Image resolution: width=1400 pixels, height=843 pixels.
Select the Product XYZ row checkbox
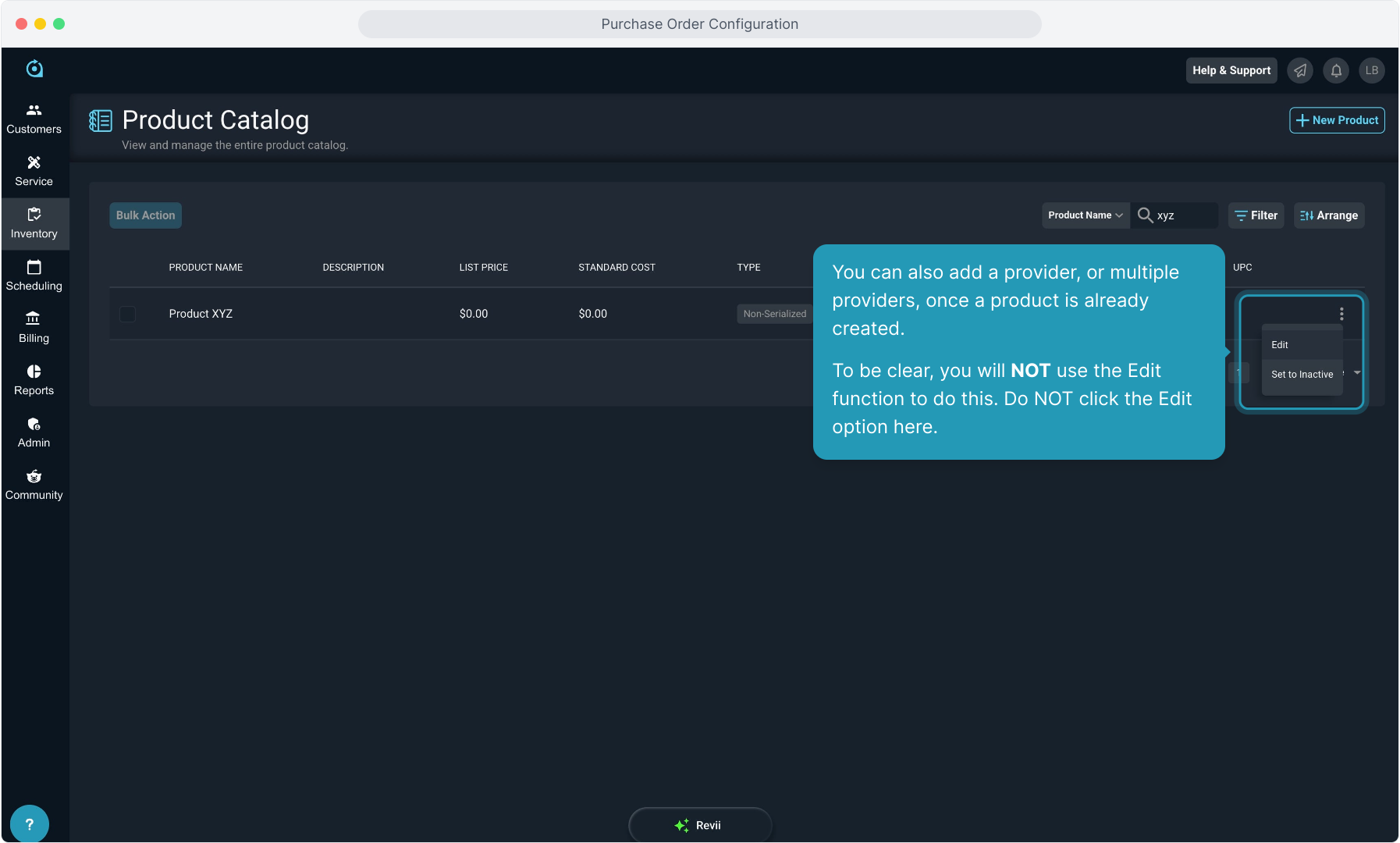[127, 314]
